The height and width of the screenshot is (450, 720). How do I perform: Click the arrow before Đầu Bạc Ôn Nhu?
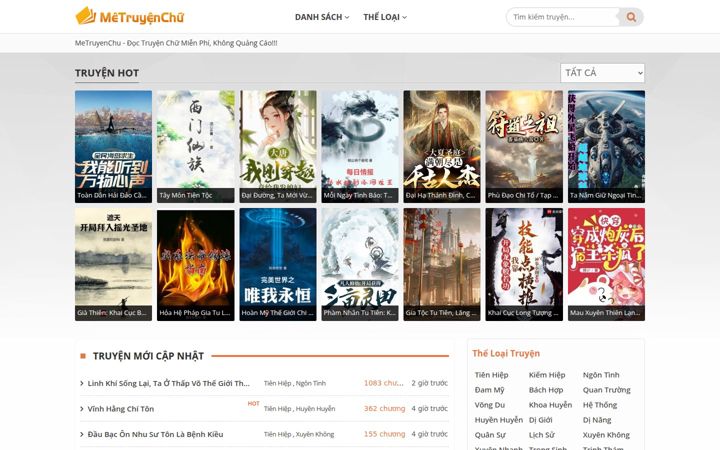tap(82, 434)
